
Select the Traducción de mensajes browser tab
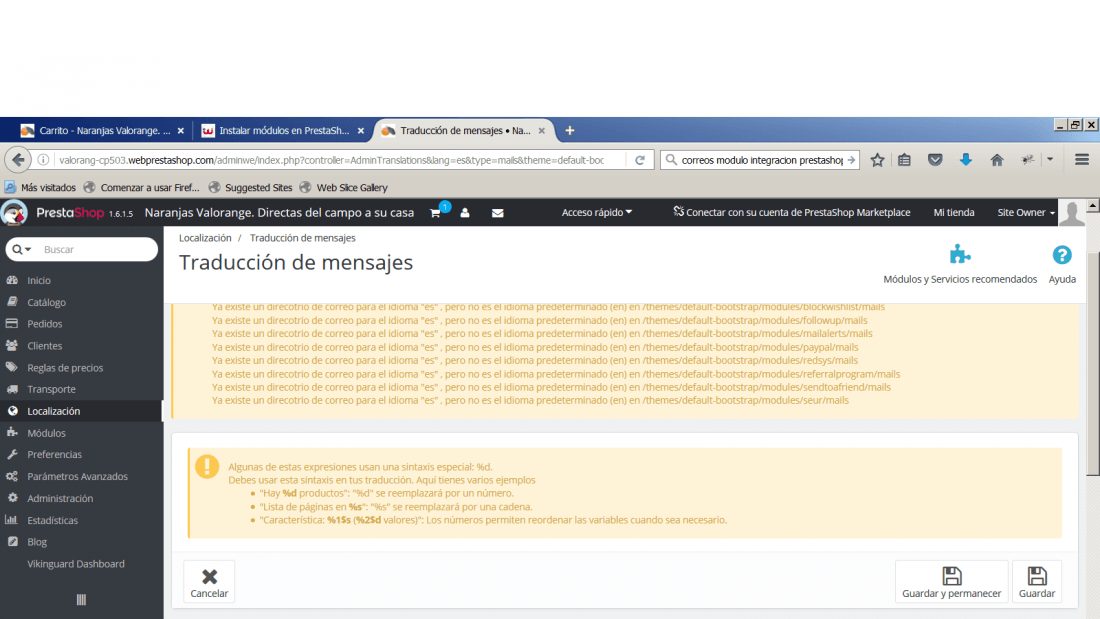click(464, 131)
